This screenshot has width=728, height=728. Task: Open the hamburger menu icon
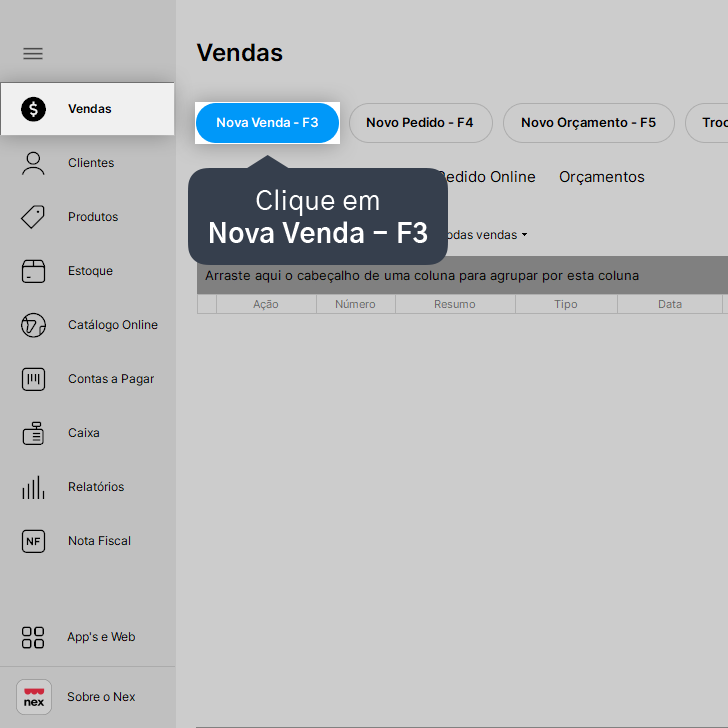click(x=33, y=53)
